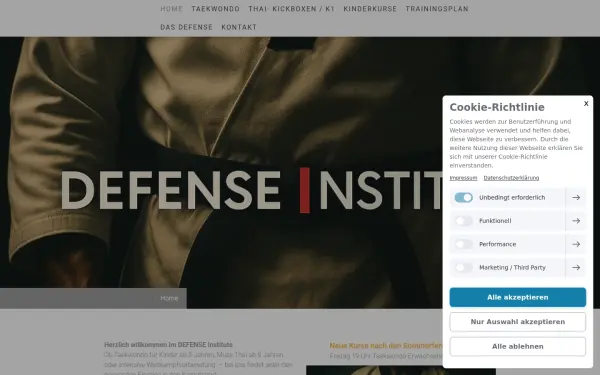
Task: Expand details arrow for Marketing / Third Party
Action: (576, 267)
